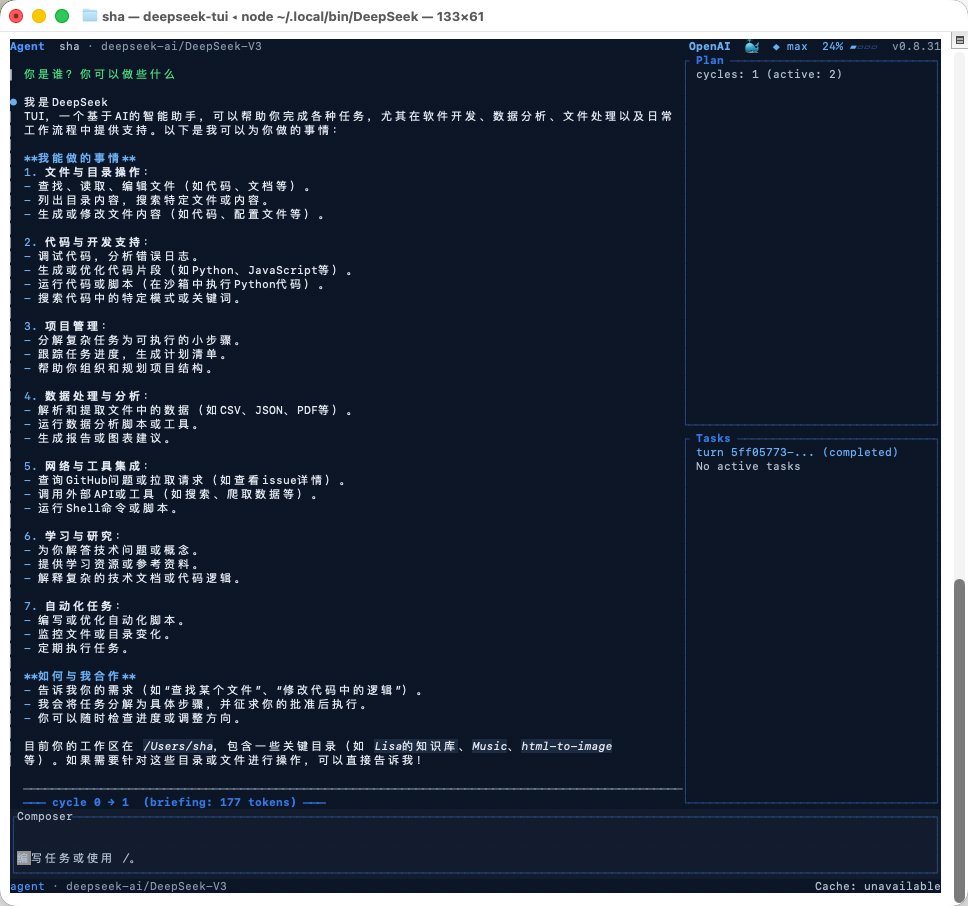Click the line 监控文件或目录变化
Viewport: 968px width, 906px height.
coord(98,634)
